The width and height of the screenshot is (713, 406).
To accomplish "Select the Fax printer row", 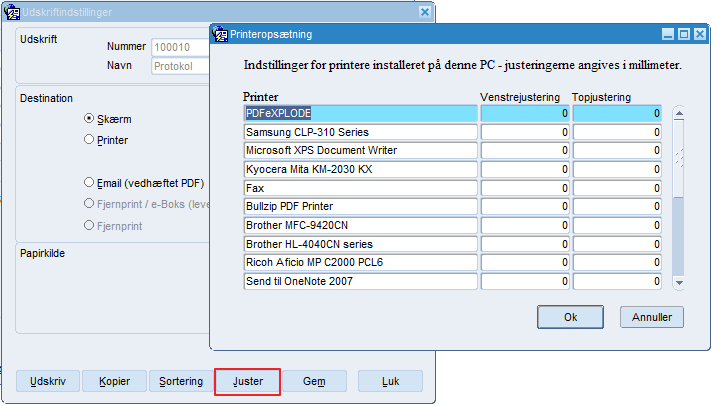I will tap(361, 188).
